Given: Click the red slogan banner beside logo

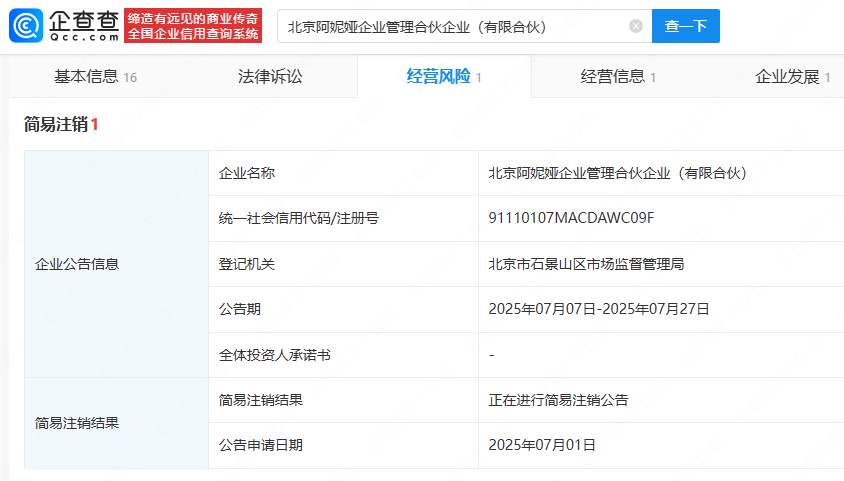Looking at the screenshot, I should click(193, 25).
